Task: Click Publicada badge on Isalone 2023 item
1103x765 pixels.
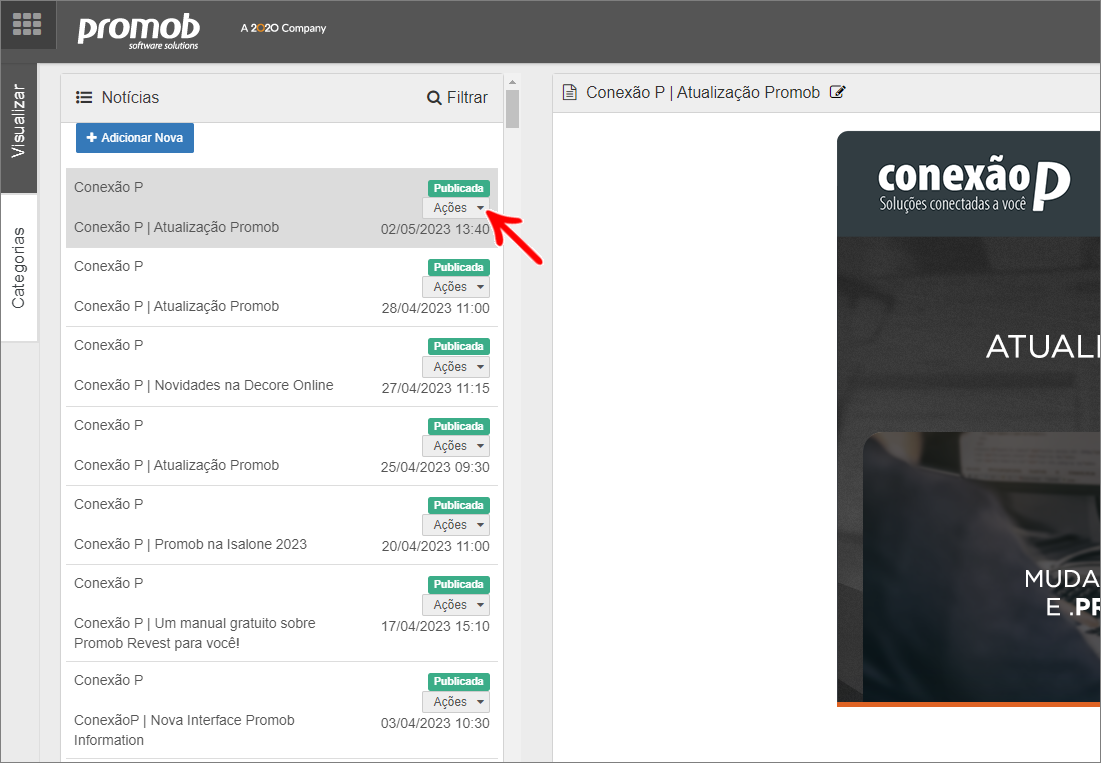Action: [x=459, y=505]
